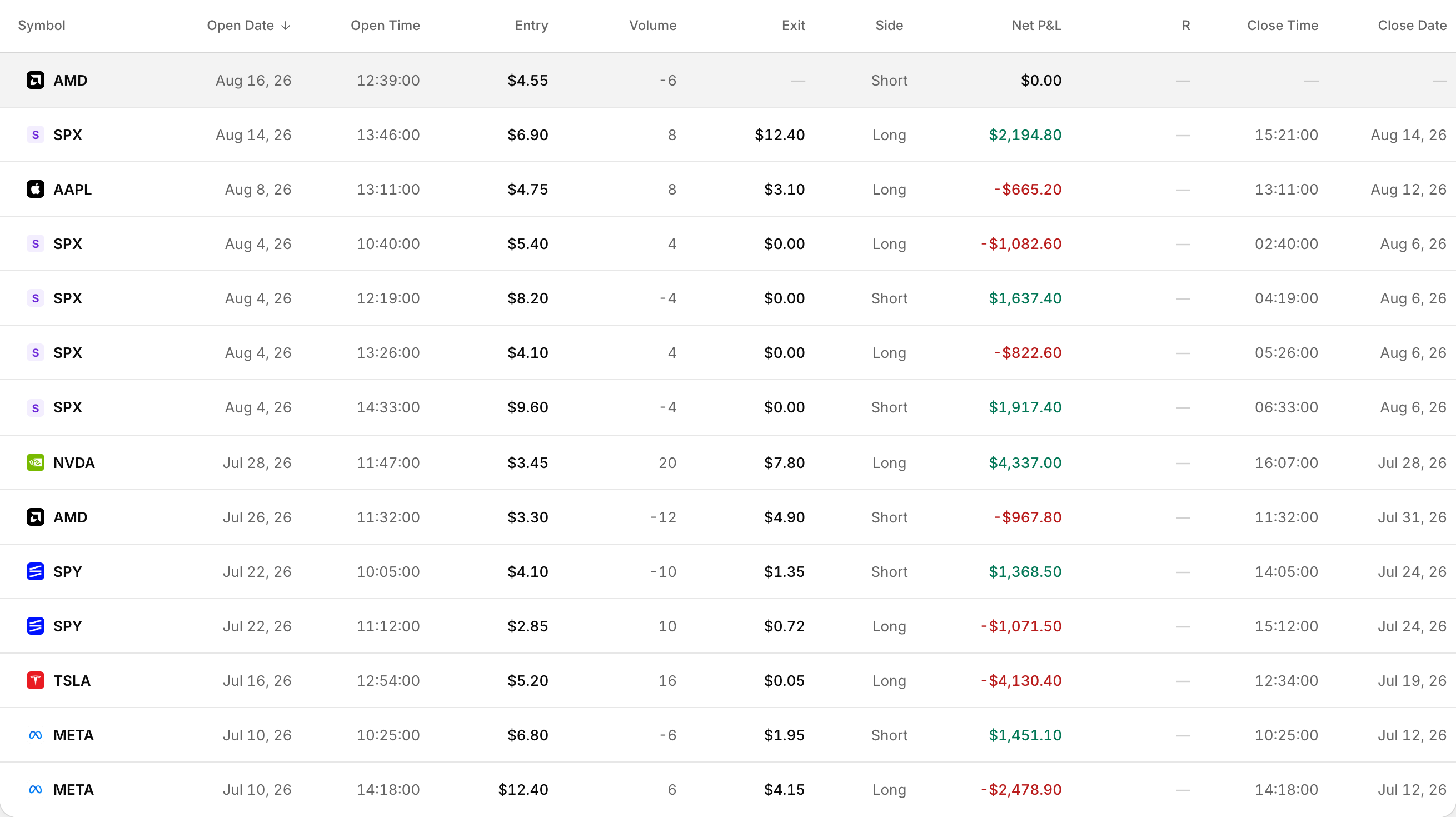Click the -$665.20 loss value

click(x=1028, y=190)
